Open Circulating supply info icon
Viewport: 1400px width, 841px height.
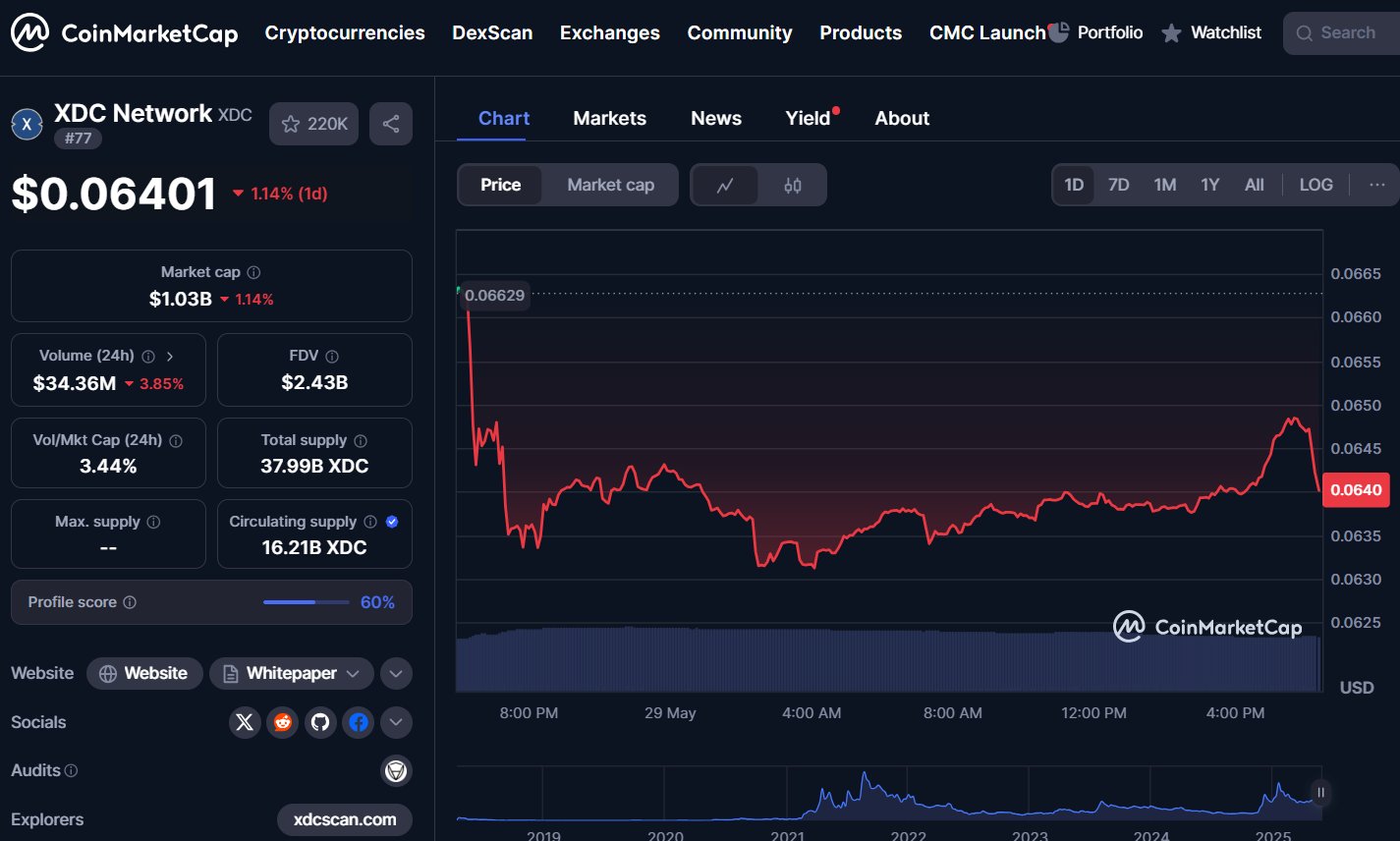pyautogui.click(x=370, y=522)
